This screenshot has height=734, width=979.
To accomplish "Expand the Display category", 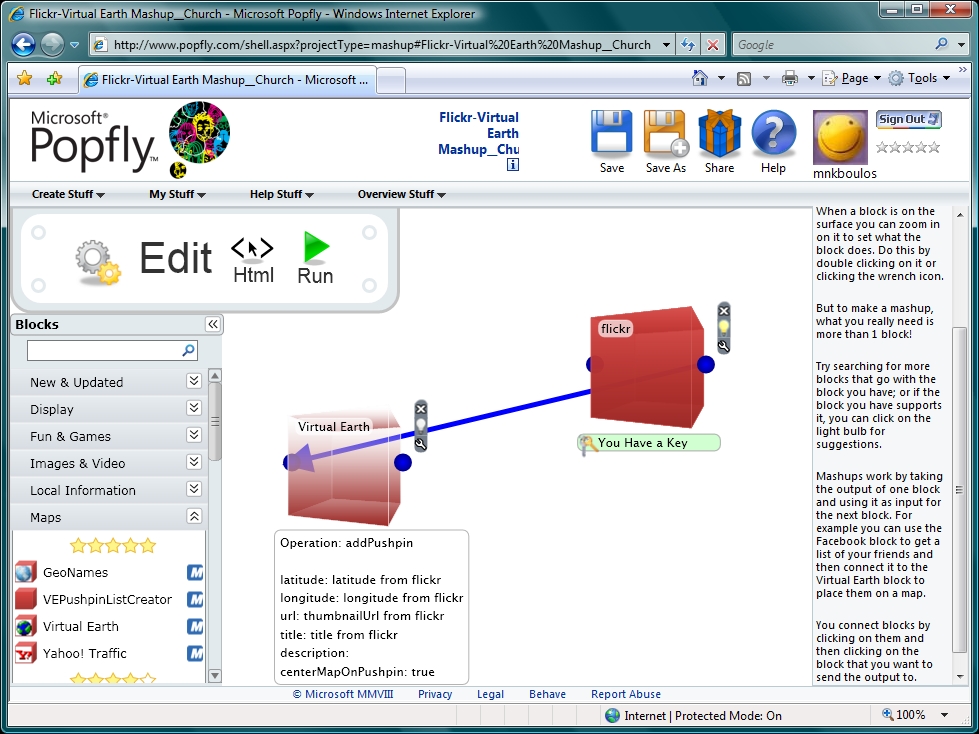I will [x=194, y=408].
